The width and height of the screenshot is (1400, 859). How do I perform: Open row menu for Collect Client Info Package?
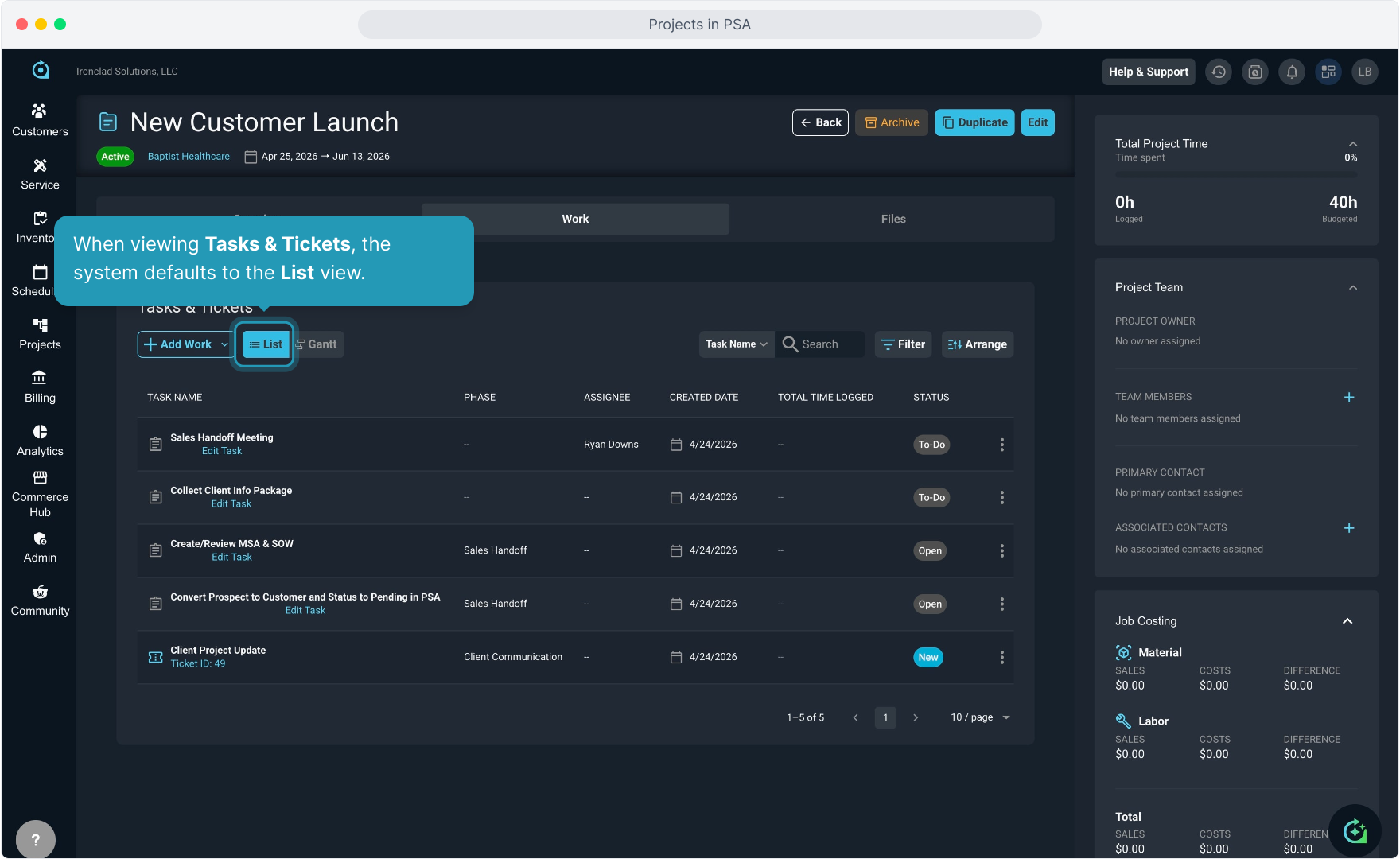point(1001,497)
